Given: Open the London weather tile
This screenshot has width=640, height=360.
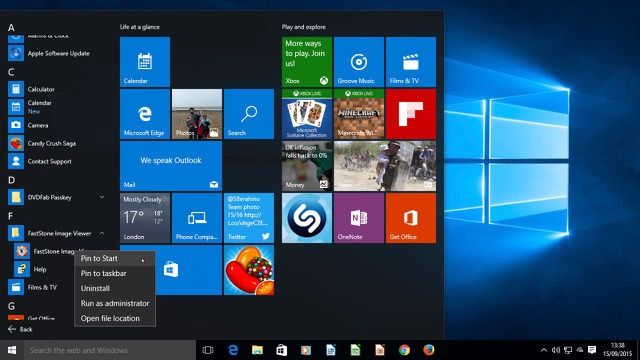Looking at the screenshot, I should pos(145,218).
